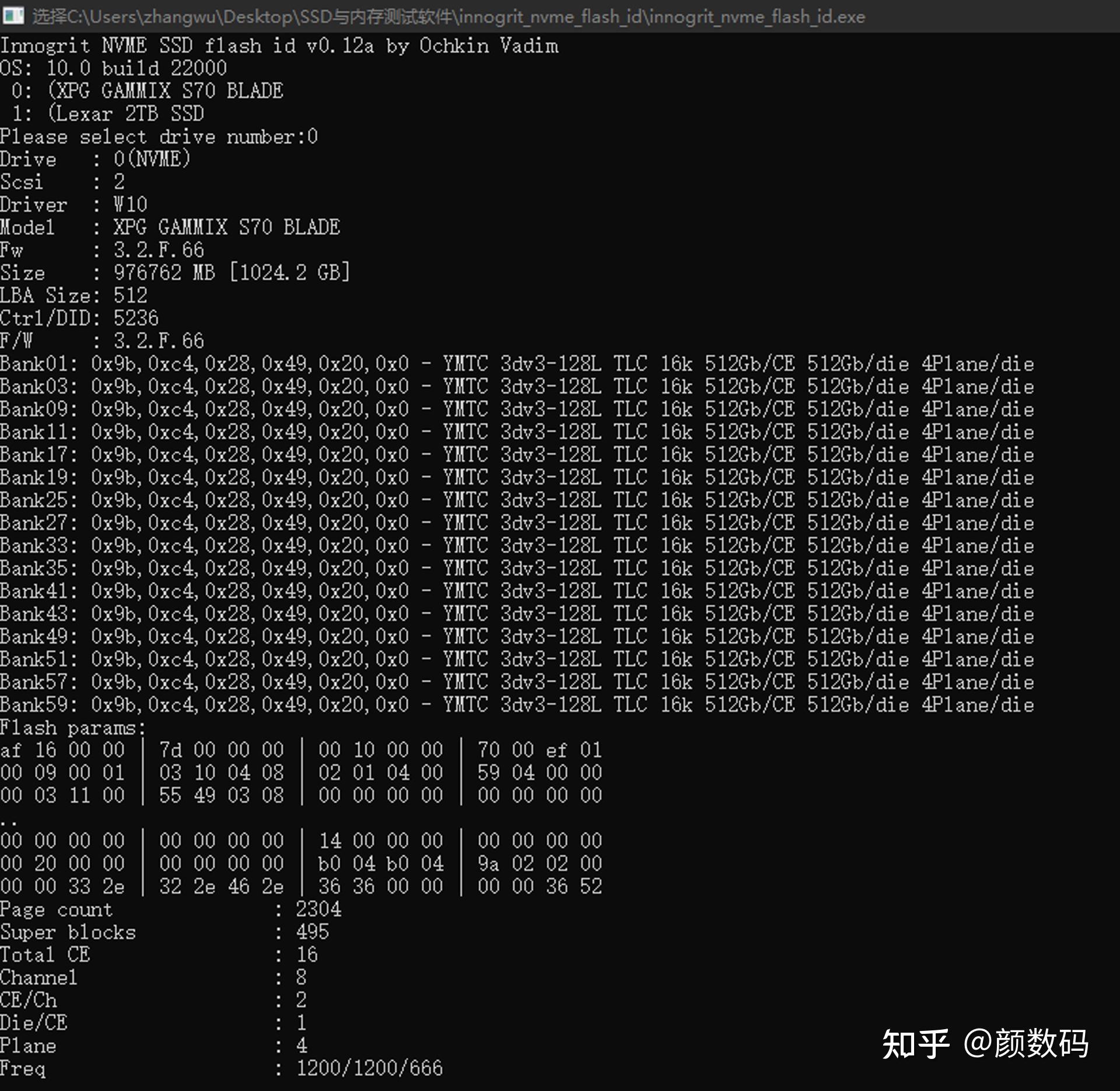The image size is (1120, 1091).
Task: Click the 'Driver : W10' line
Action: pyautogui.click(x=73, y=205)
